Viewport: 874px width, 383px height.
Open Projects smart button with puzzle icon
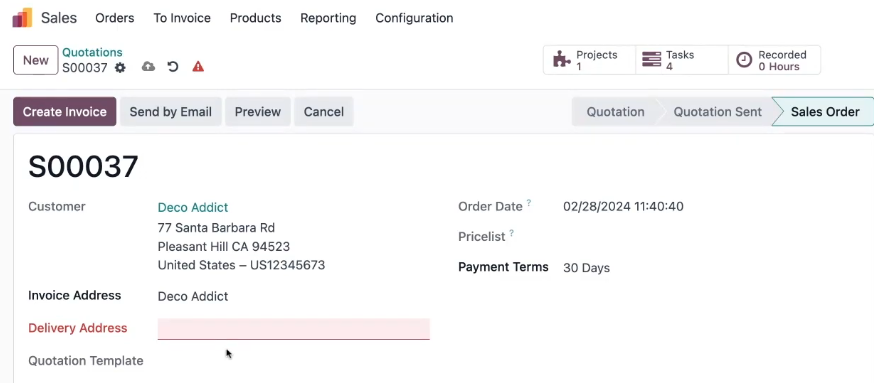click(589, 60)
